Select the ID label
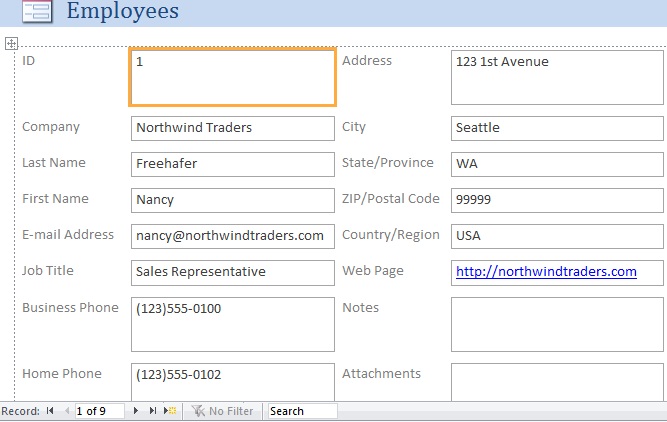 tap(29, 61)
